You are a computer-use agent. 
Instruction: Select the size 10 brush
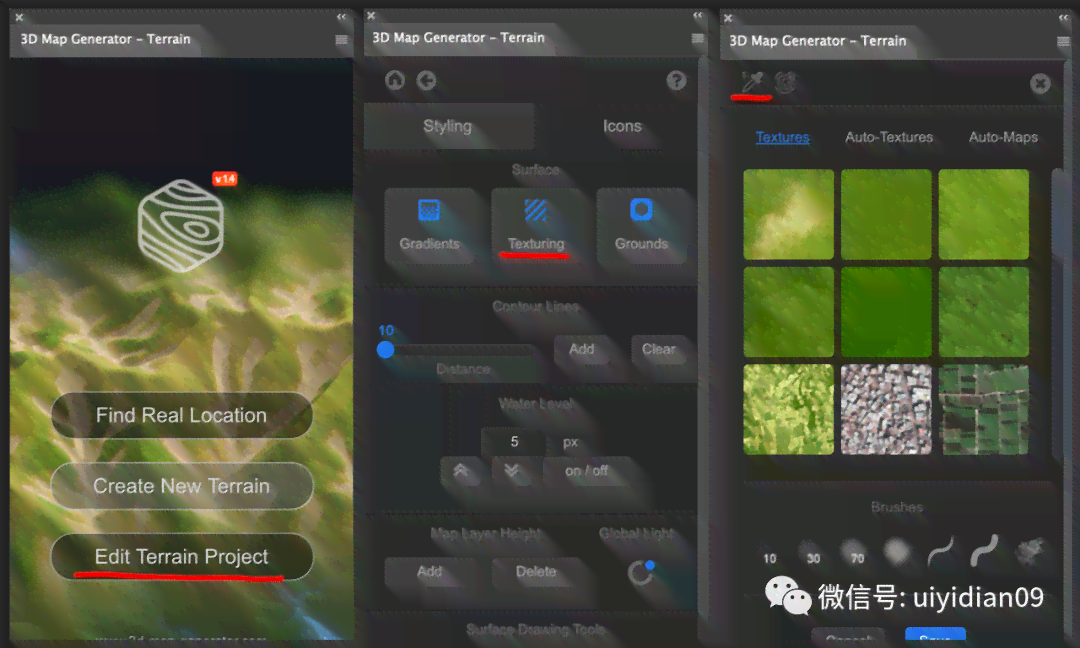coord(769,558)
